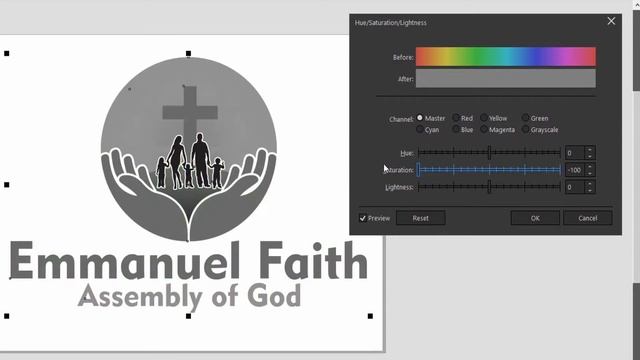Select the Cyan channel radio button
Screen dimensions: 640x360
click(420, 129)
